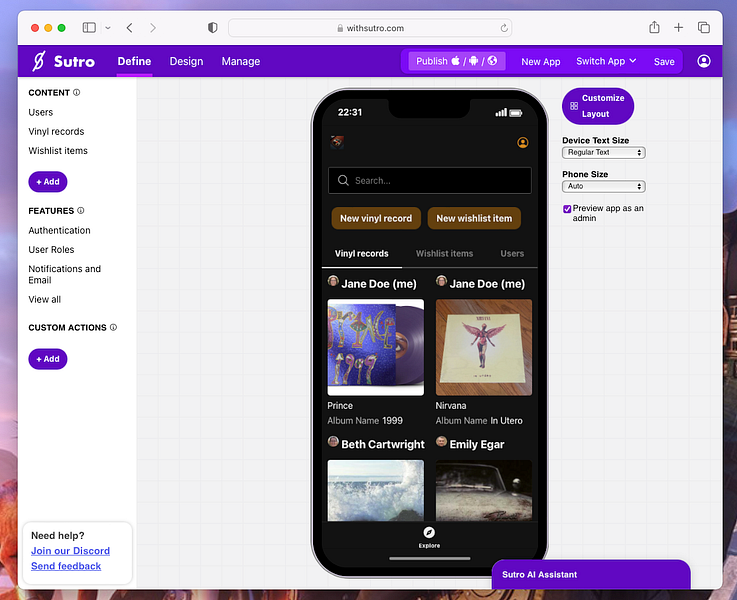Tap the New wishlist item button
This screenshot has width=737, height=600.
[474, 218]
